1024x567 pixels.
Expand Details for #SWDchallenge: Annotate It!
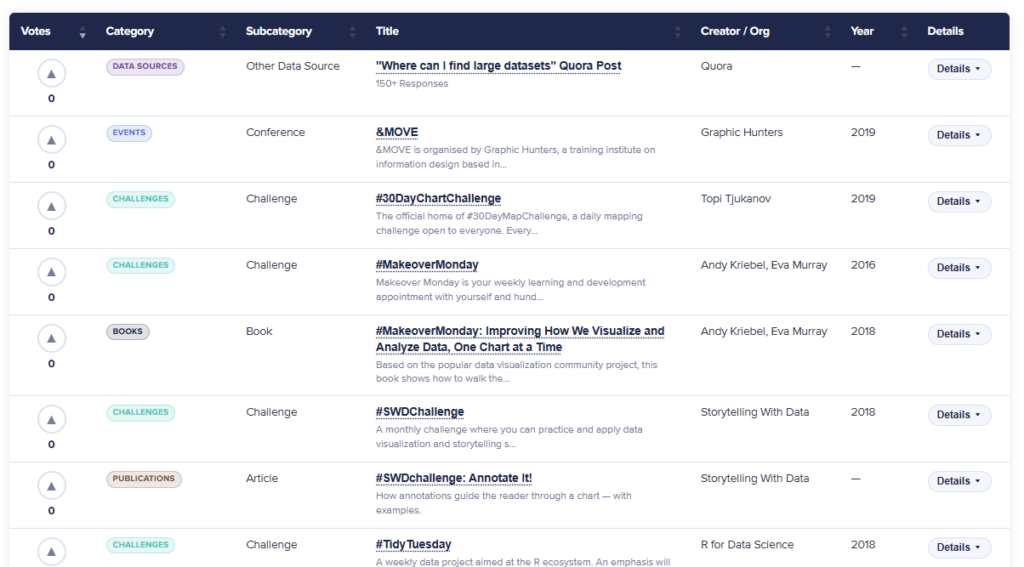[959, 481]
